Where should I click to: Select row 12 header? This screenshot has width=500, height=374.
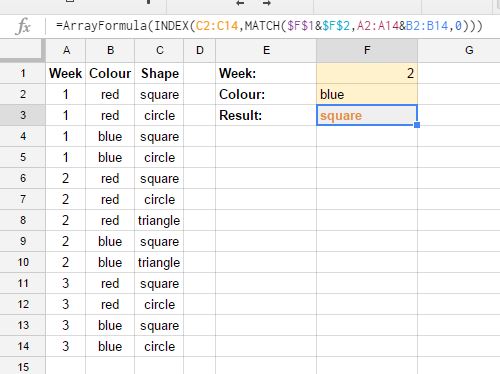coord(23,304)
